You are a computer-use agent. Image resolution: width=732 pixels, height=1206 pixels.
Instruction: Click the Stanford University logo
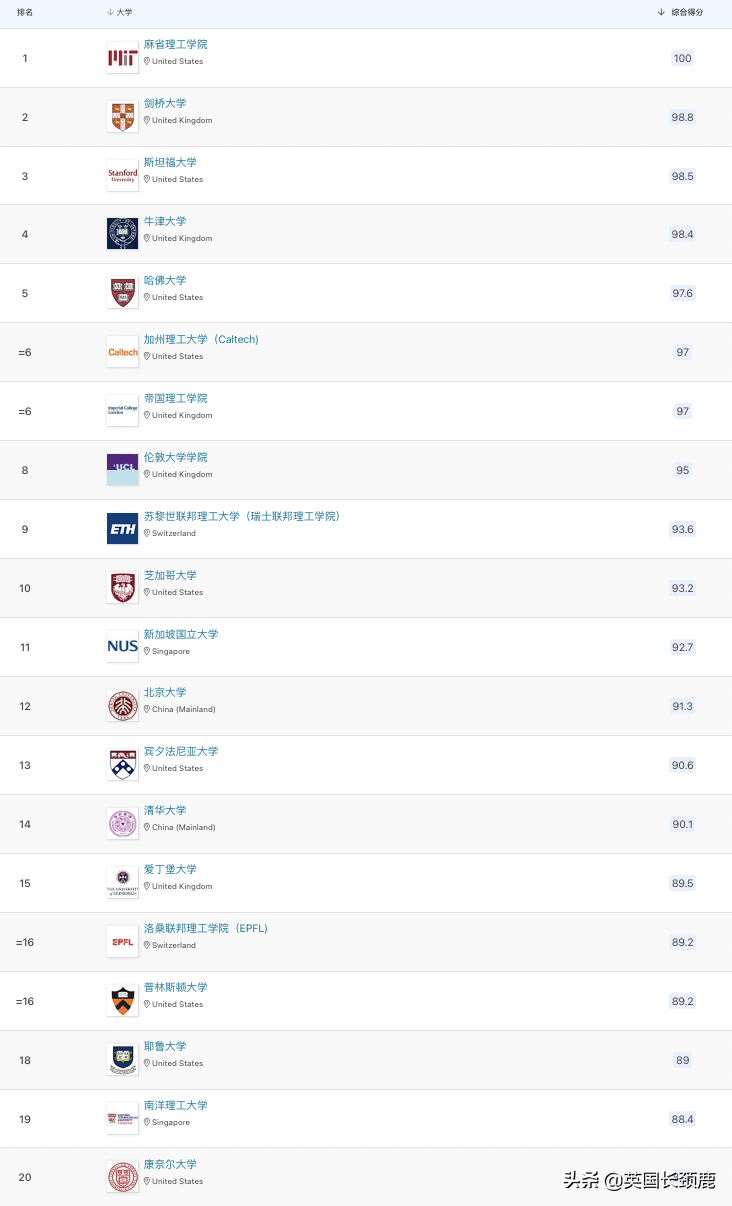[122, 176]
